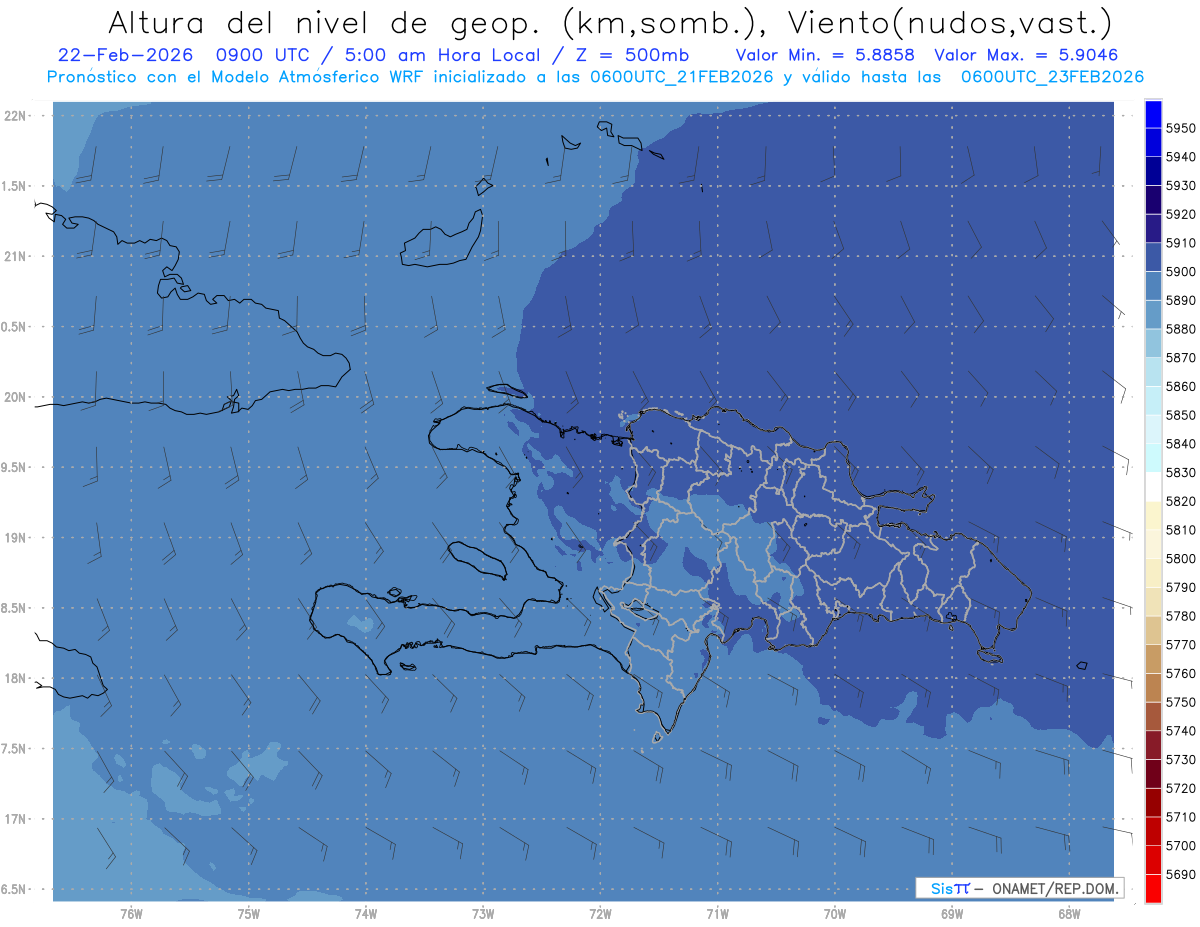Click the 69W longitude label
The height and width of the screenshot is (927, 1200).
coord(952,914)
